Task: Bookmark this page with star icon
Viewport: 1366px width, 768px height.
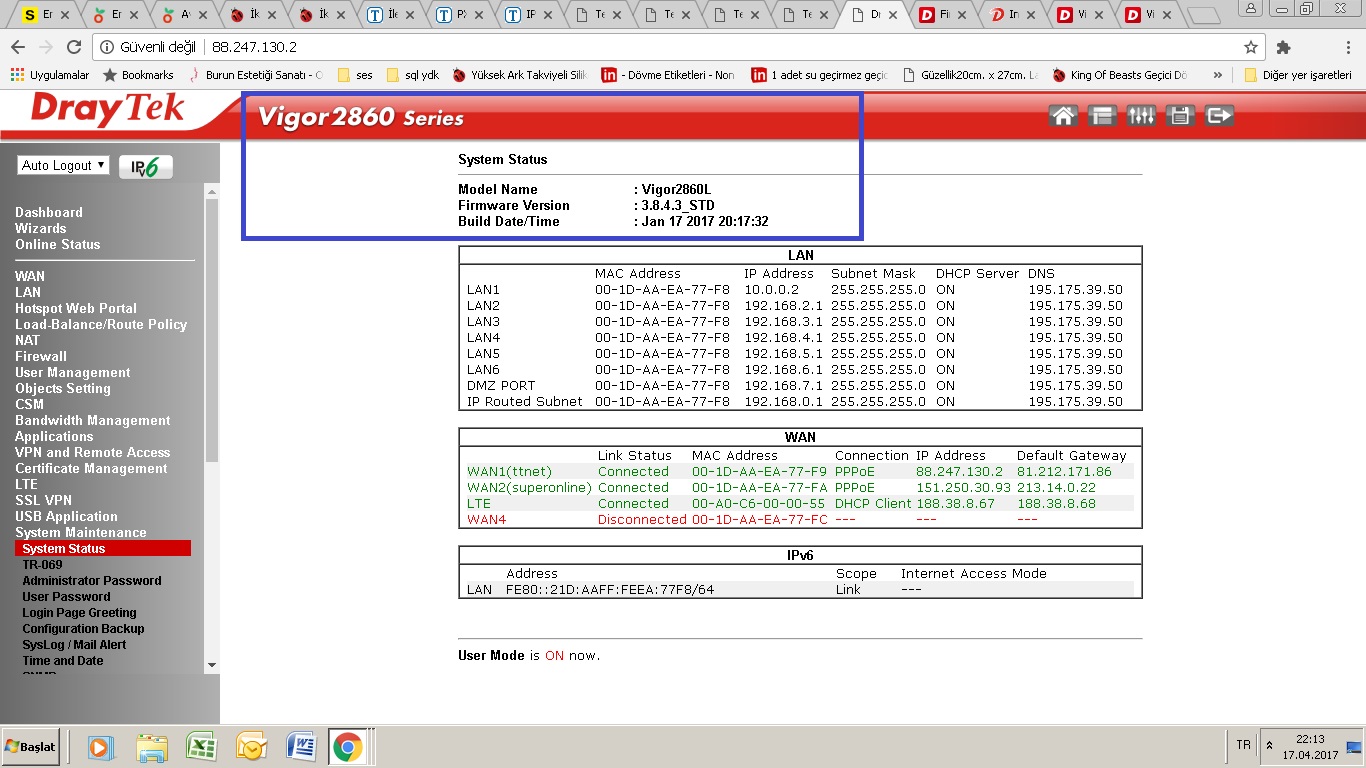Action: 1250,47
